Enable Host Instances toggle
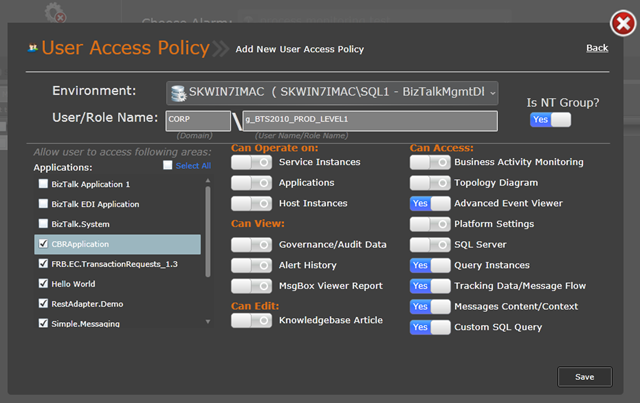The image size is (640, 403). [x=251, y=203]
